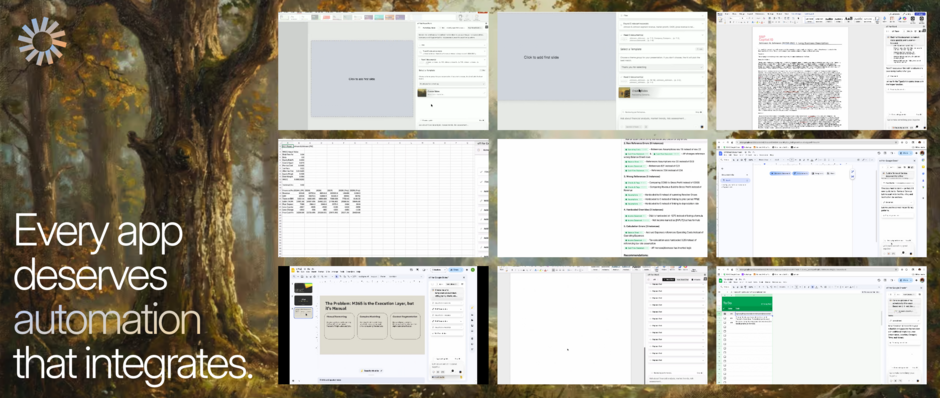Choose the highlighted template card in top-middle side panel
The image size is (940, 398).
coord(661,92)
